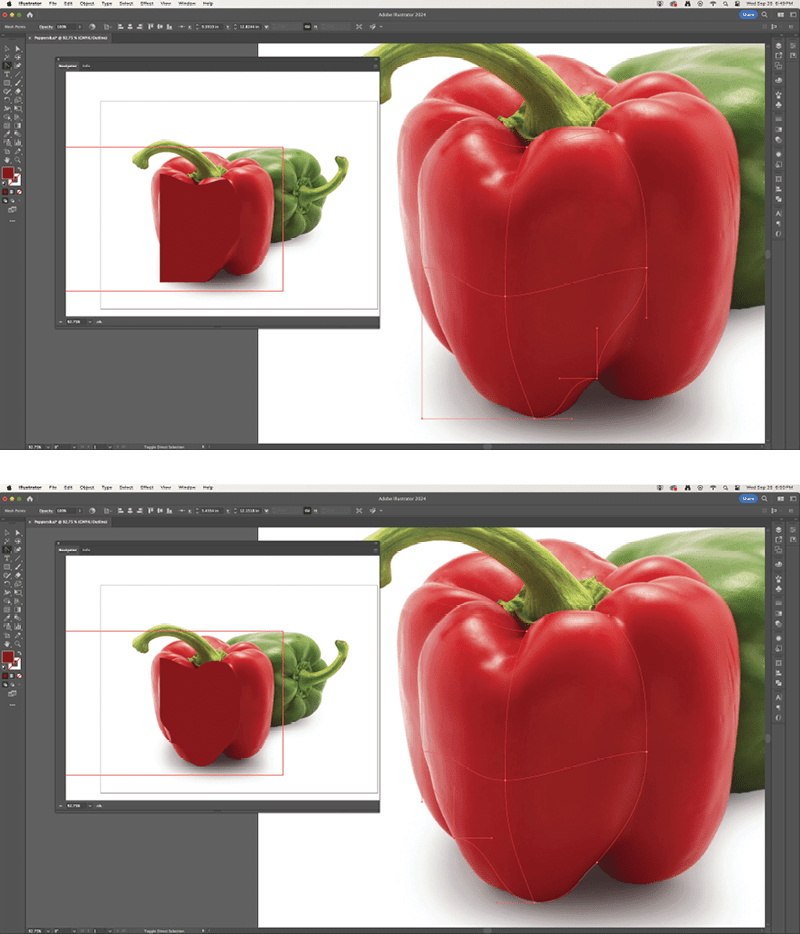Select the Free Transform tool in the lower screenshot
Screen dimensions: 800x934
click(x=18, y=593)
